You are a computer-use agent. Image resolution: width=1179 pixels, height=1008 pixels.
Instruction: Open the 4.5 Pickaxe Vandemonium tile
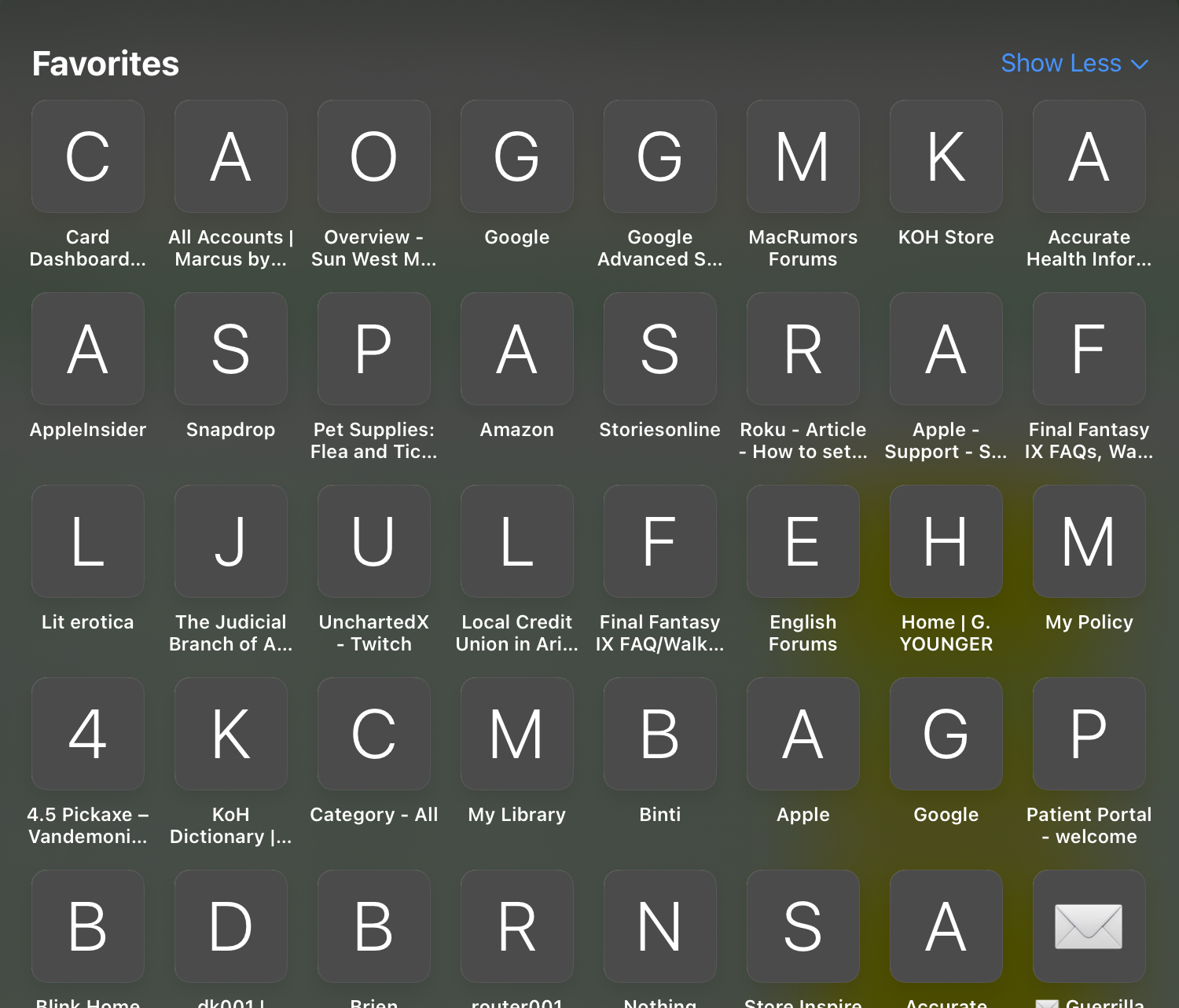point(88,734)
